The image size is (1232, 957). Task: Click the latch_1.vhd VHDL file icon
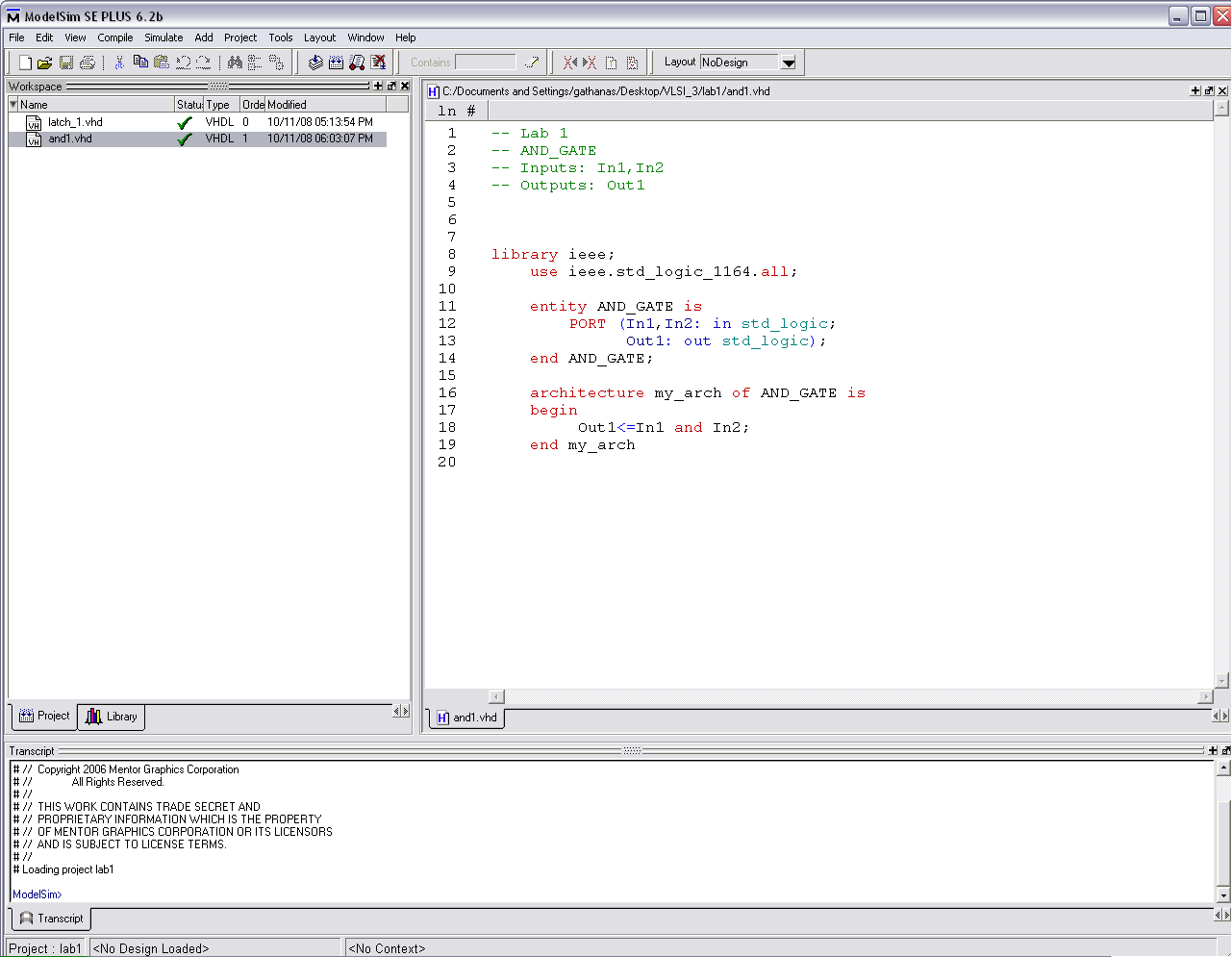click(x=34, y=123)
